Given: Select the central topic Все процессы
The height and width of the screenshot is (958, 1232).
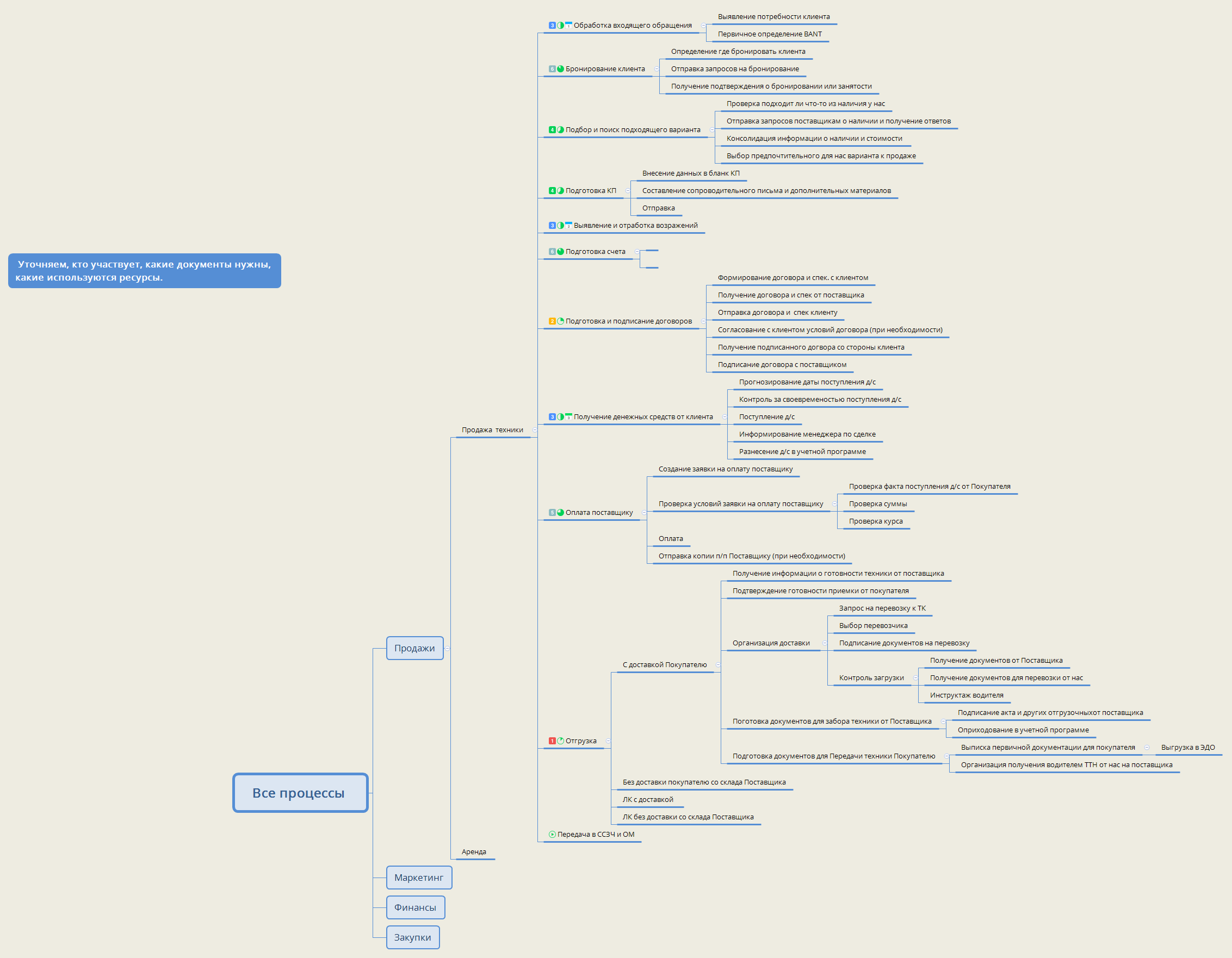Looking at the screenshot, I should tap(301, 793).
